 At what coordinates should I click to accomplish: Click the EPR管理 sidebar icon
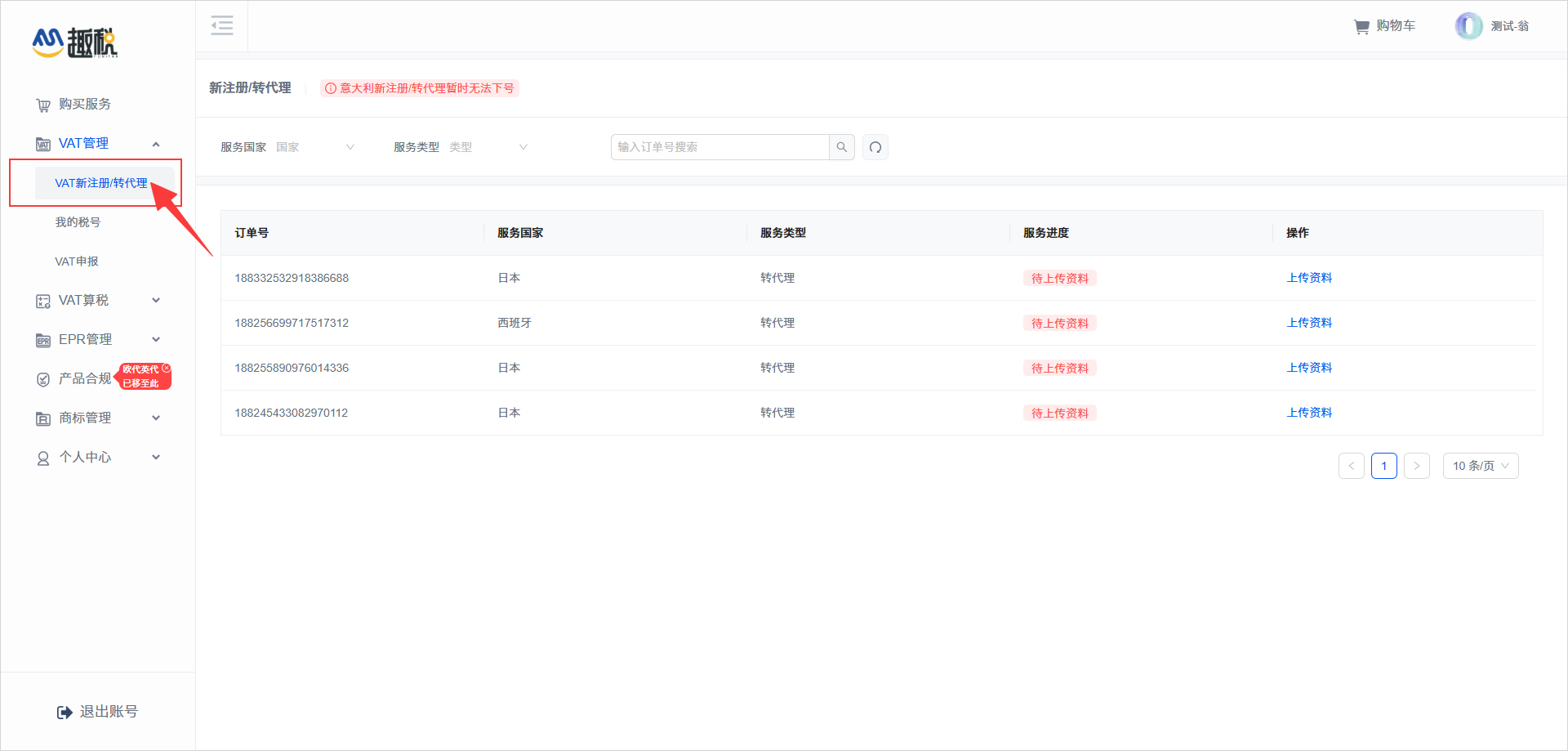pos(42,340)
